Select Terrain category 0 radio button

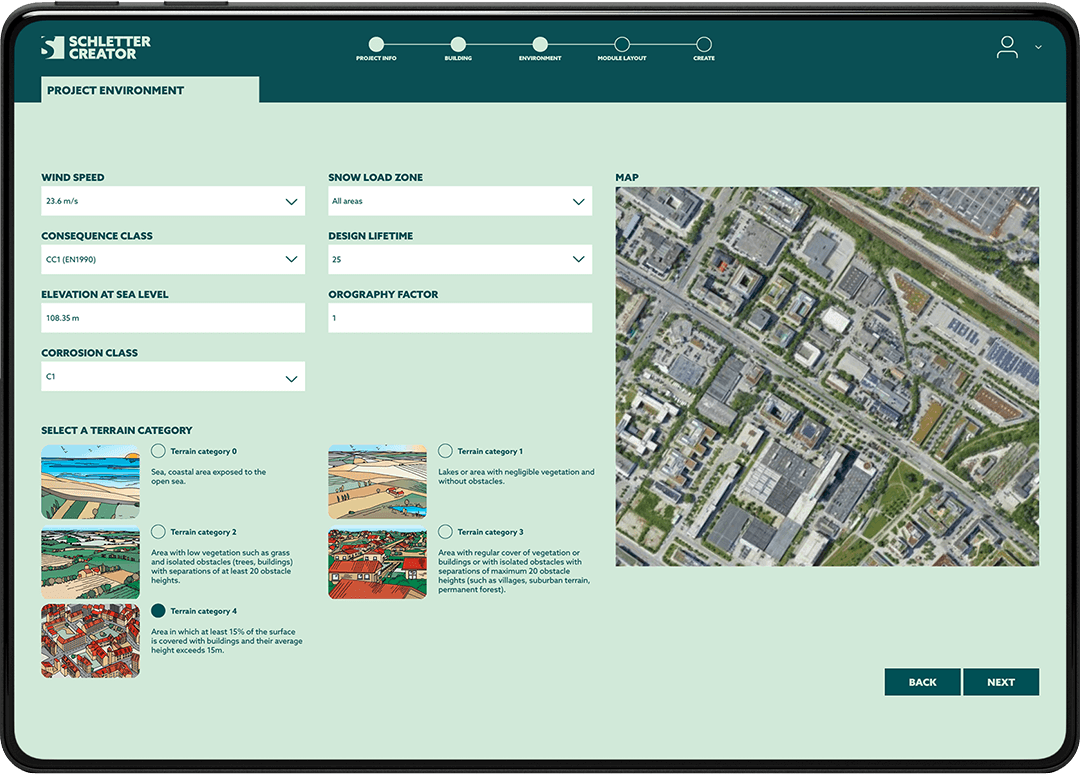158,451
